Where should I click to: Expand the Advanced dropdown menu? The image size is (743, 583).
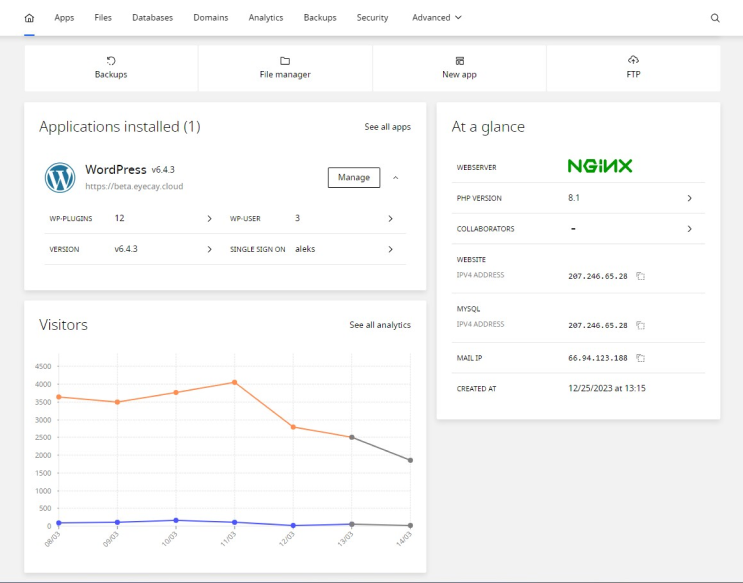coord(436,18)
